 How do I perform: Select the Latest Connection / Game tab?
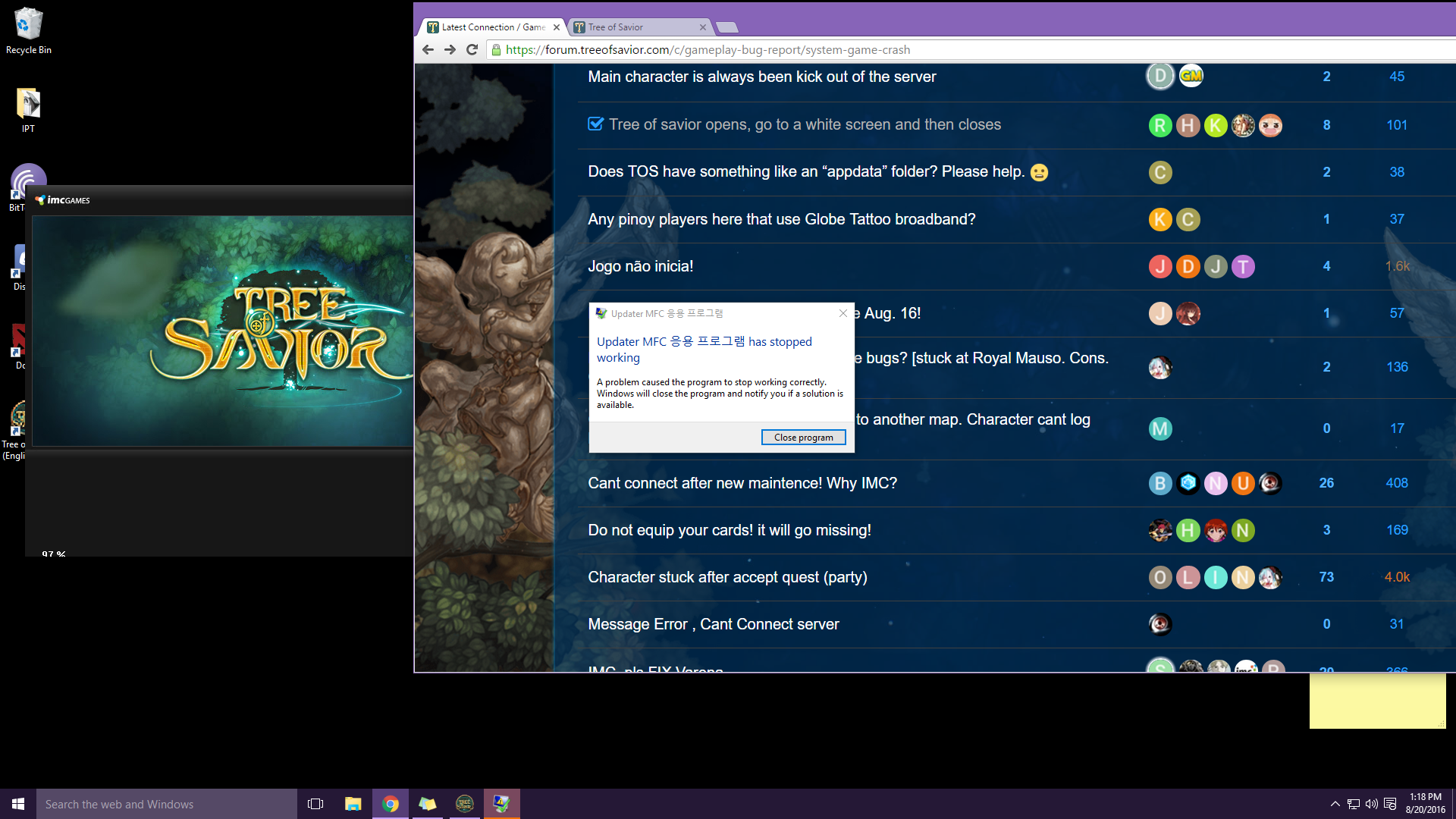click(491, 27)
